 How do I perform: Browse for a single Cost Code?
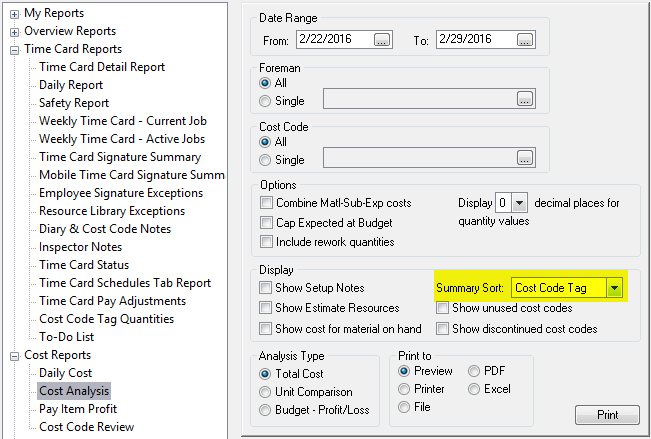[x=525, y=158]
